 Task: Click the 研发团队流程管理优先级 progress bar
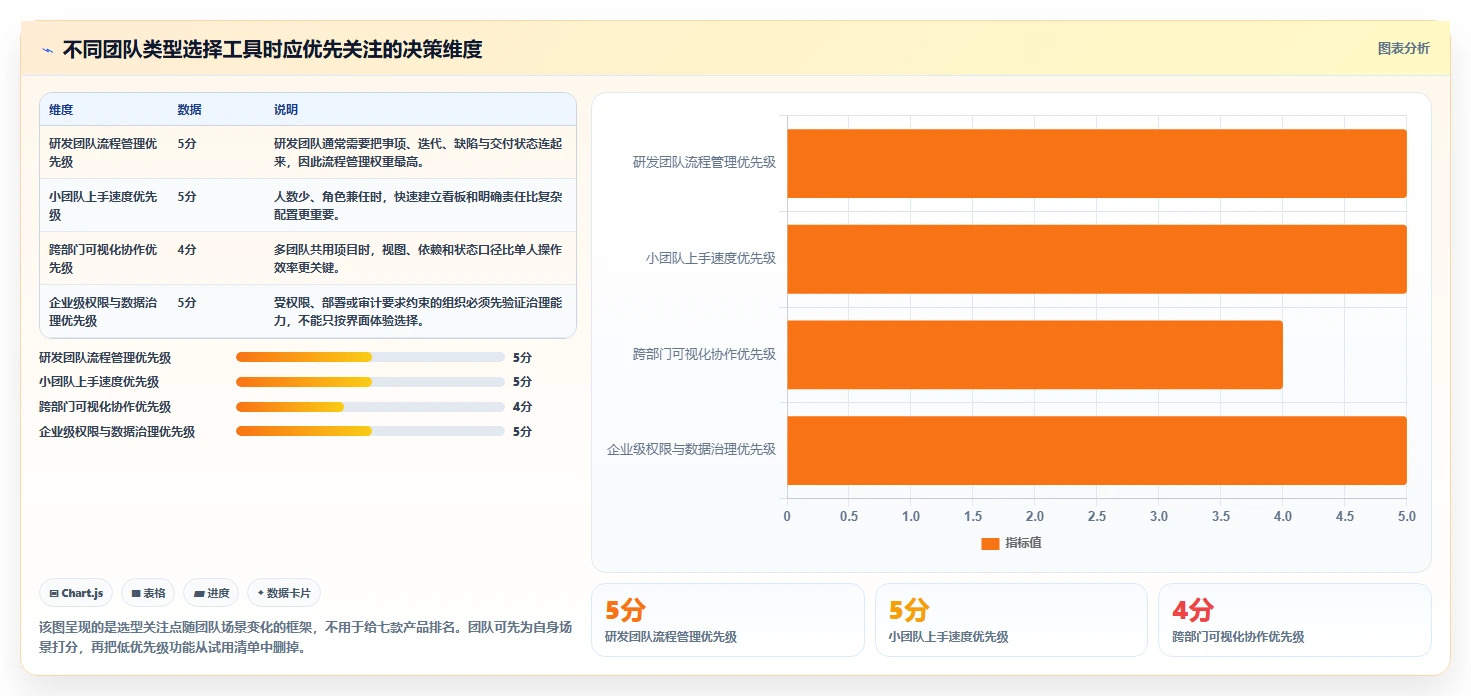tap(370, 357)
